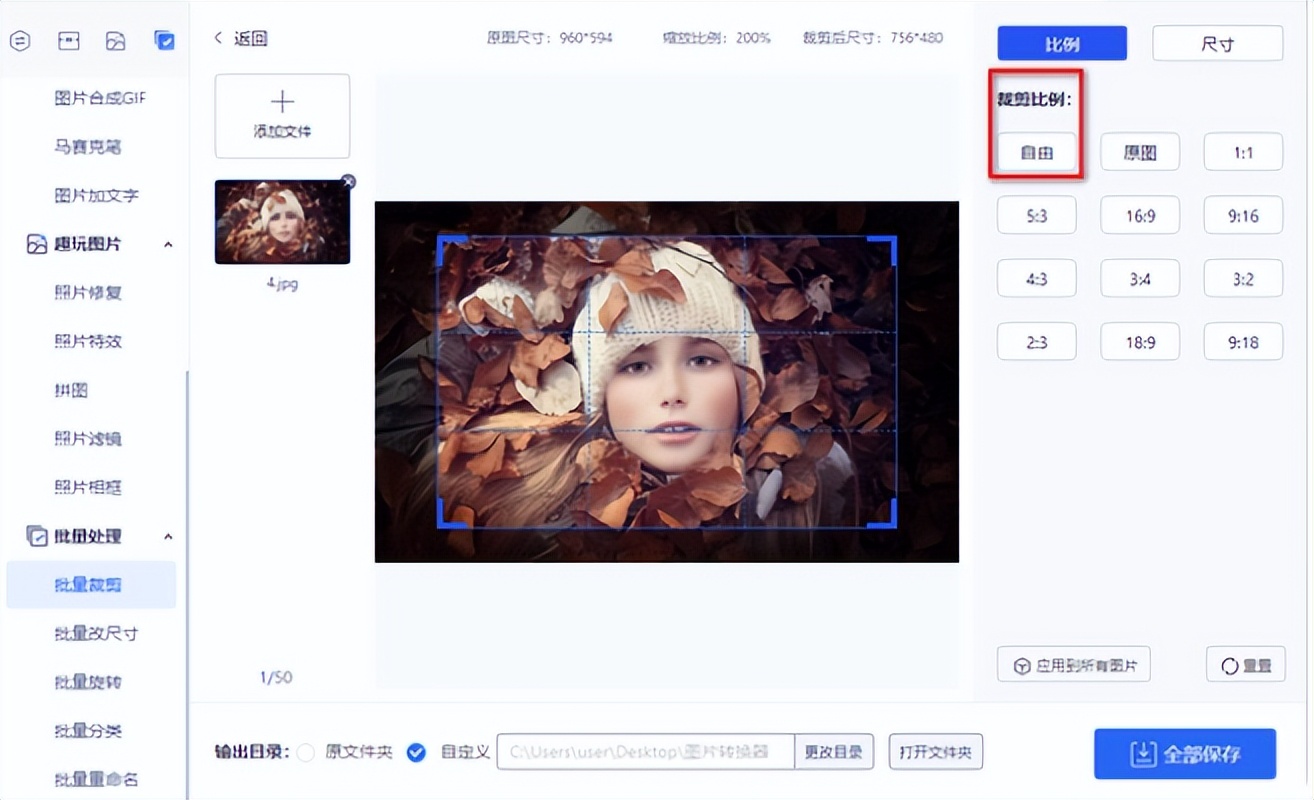This screenshot has height=800, width=1314.
Task: Click the 批量处理 category icon in the sidebar
Action: 35,536
